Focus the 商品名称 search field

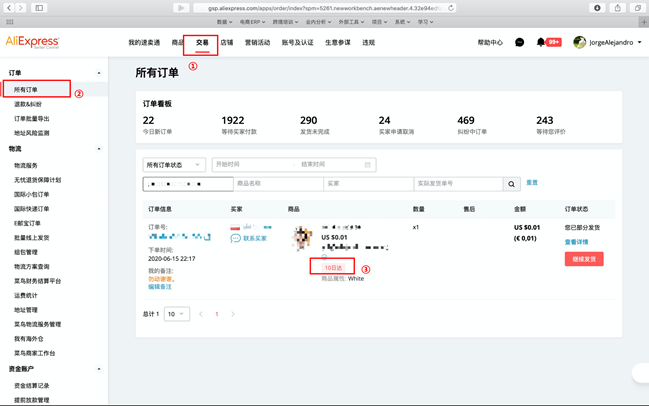pyautogui.click(x=278, y=184)
